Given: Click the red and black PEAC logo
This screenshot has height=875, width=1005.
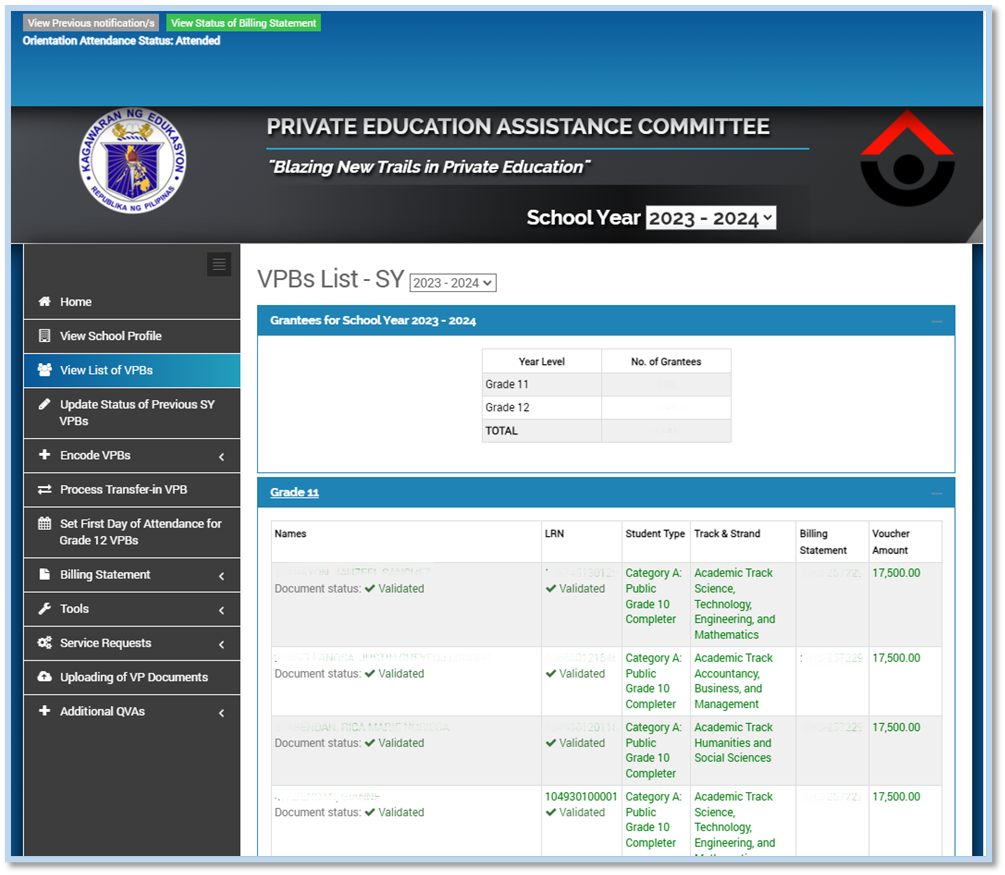Looking at the screenshot, I should click(x=907, y=158).
